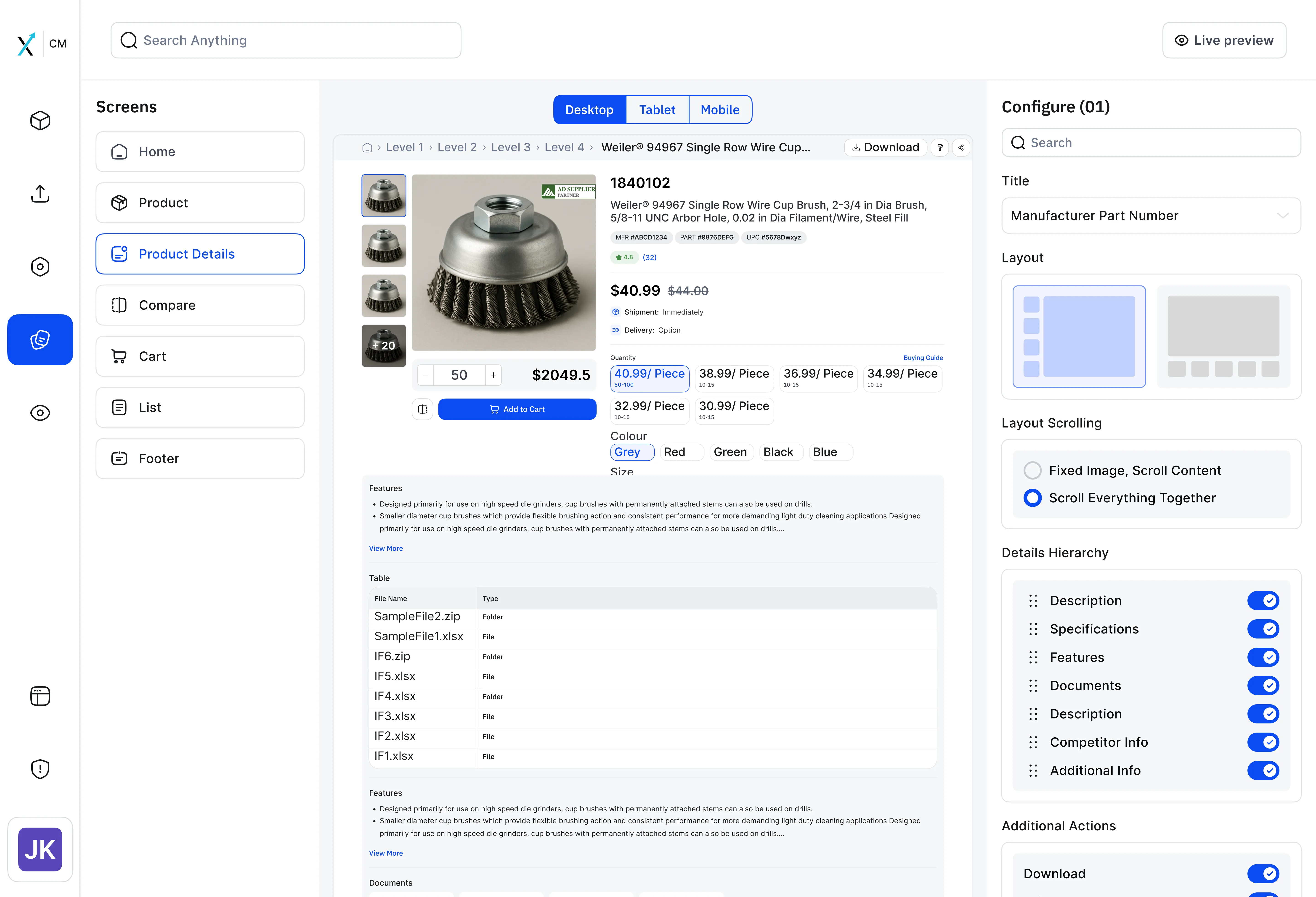Switch to the Mobile tab

coord(720,110)
